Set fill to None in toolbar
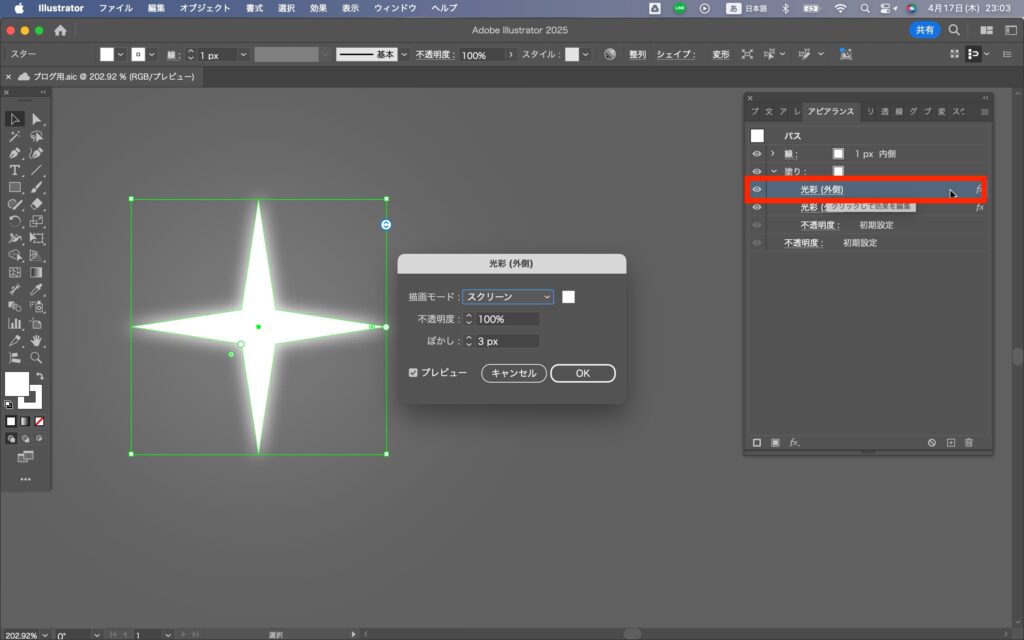 39,421
